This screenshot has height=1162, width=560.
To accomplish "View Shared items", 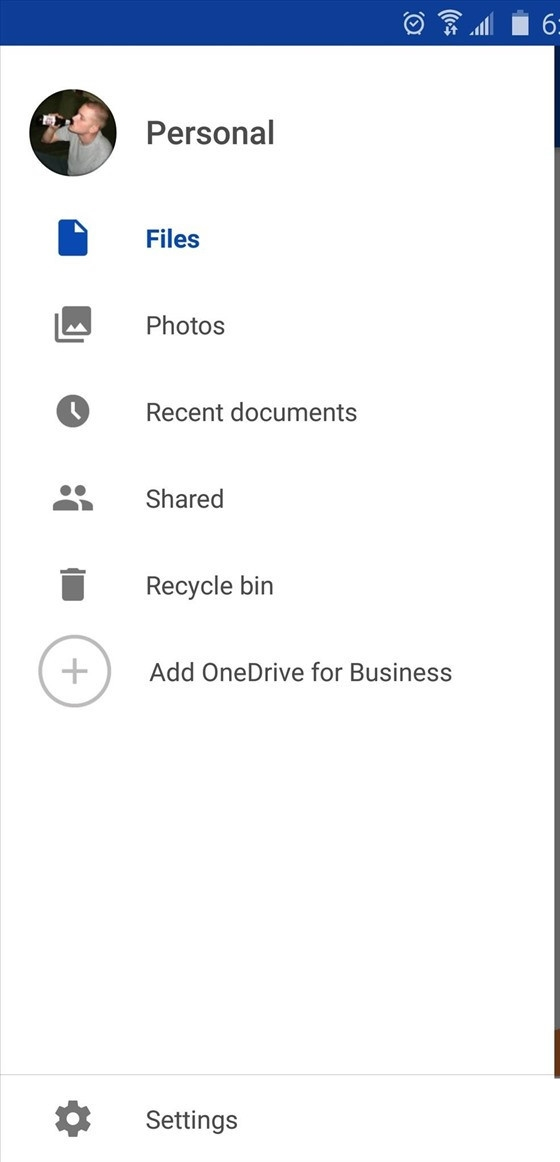I will (184, 499).
